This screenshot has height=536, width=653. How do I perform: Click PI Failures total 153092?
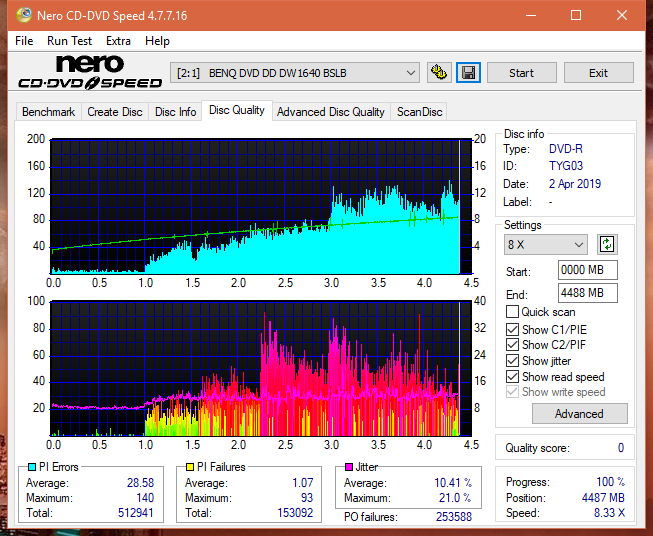[x=295, y=513]
